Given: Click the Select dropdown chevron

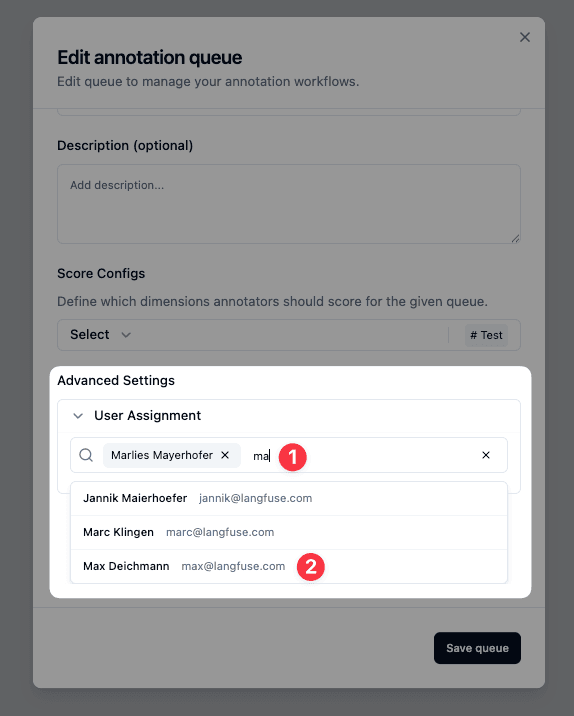Looking at the screenshot, I should tap(126, 335).
